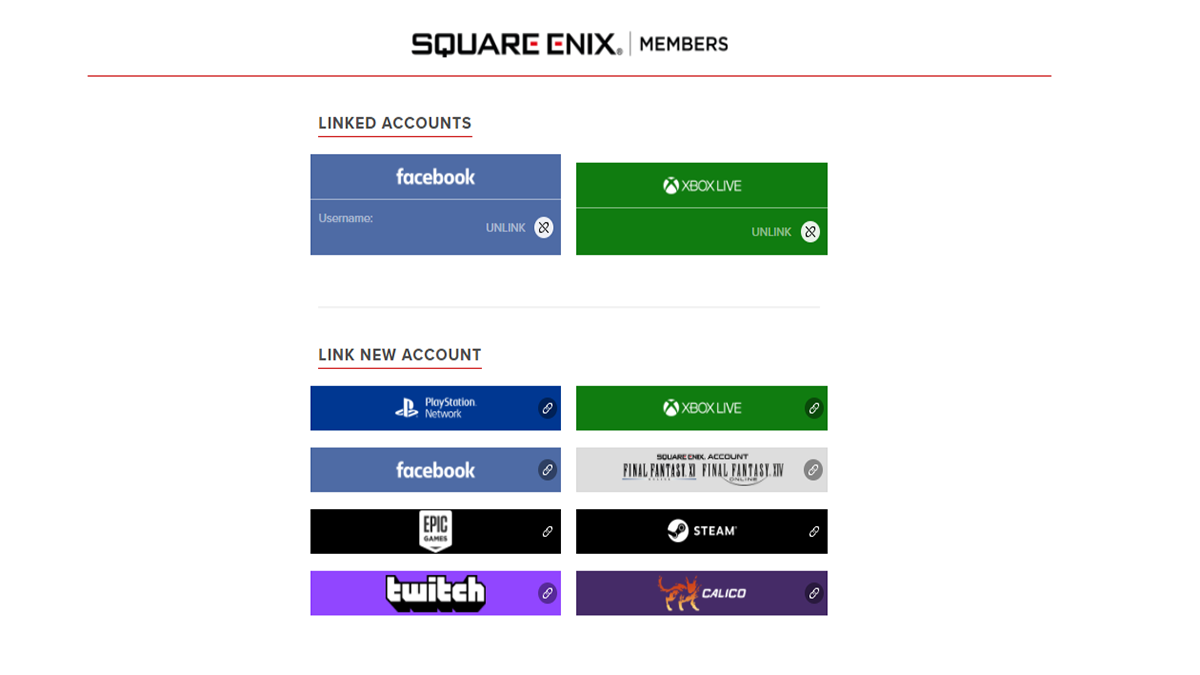Click the link icon on the Square Enix Account banner

813,470
